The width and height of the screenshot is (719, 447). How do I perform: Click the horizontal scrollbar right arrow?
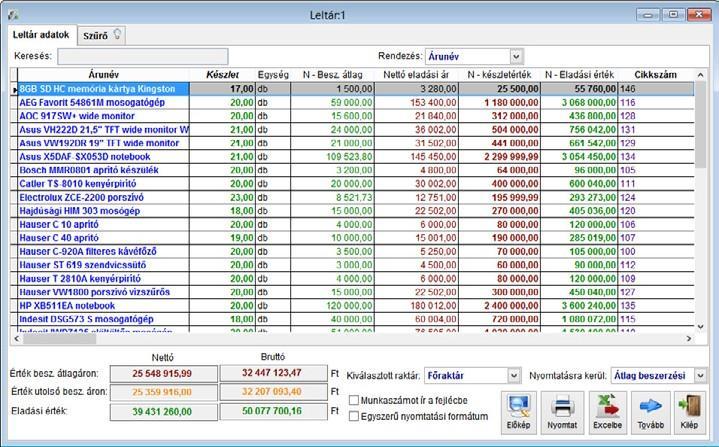pos(689,339)
